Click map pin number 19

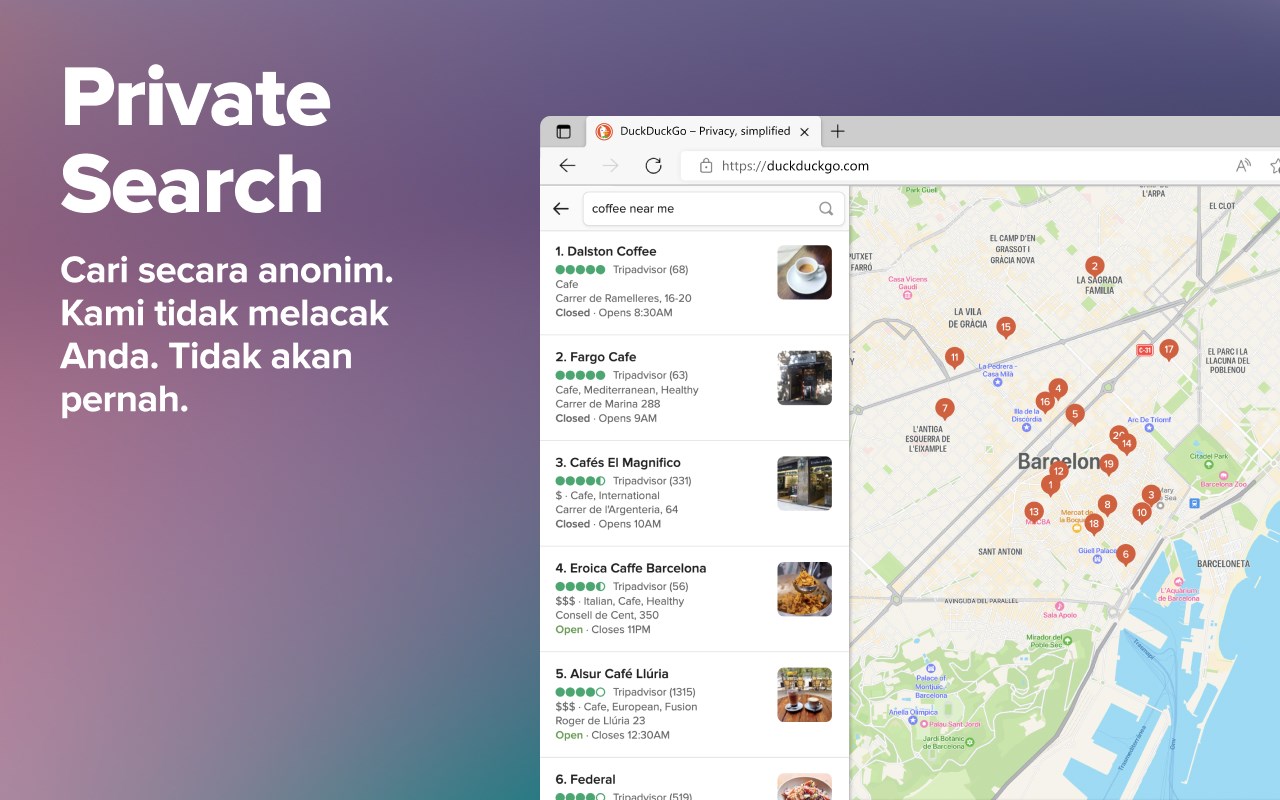[x=1108, y=464]
